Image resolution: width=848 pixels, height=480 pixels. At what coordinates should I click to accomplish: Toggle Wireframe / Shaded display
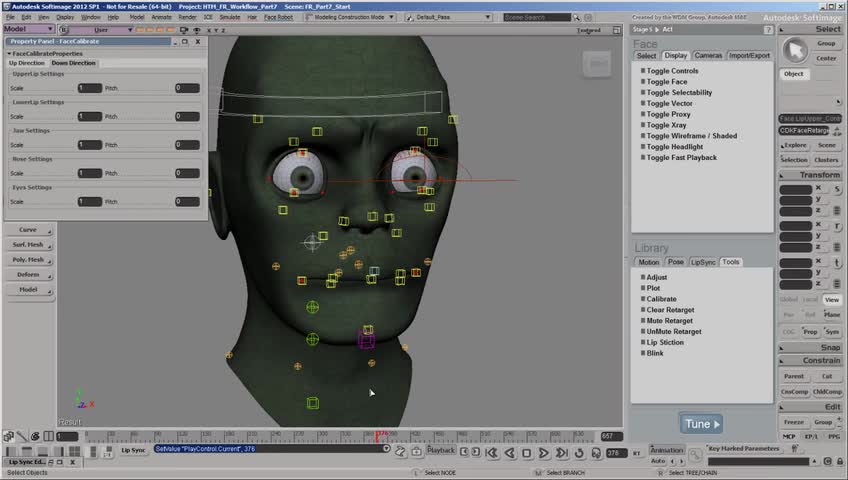691,136
